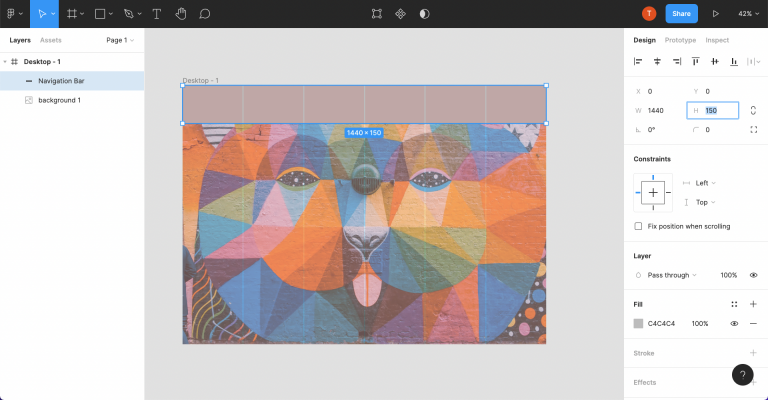Toggle layer visibility next to 100% opacity

point(753,275)
